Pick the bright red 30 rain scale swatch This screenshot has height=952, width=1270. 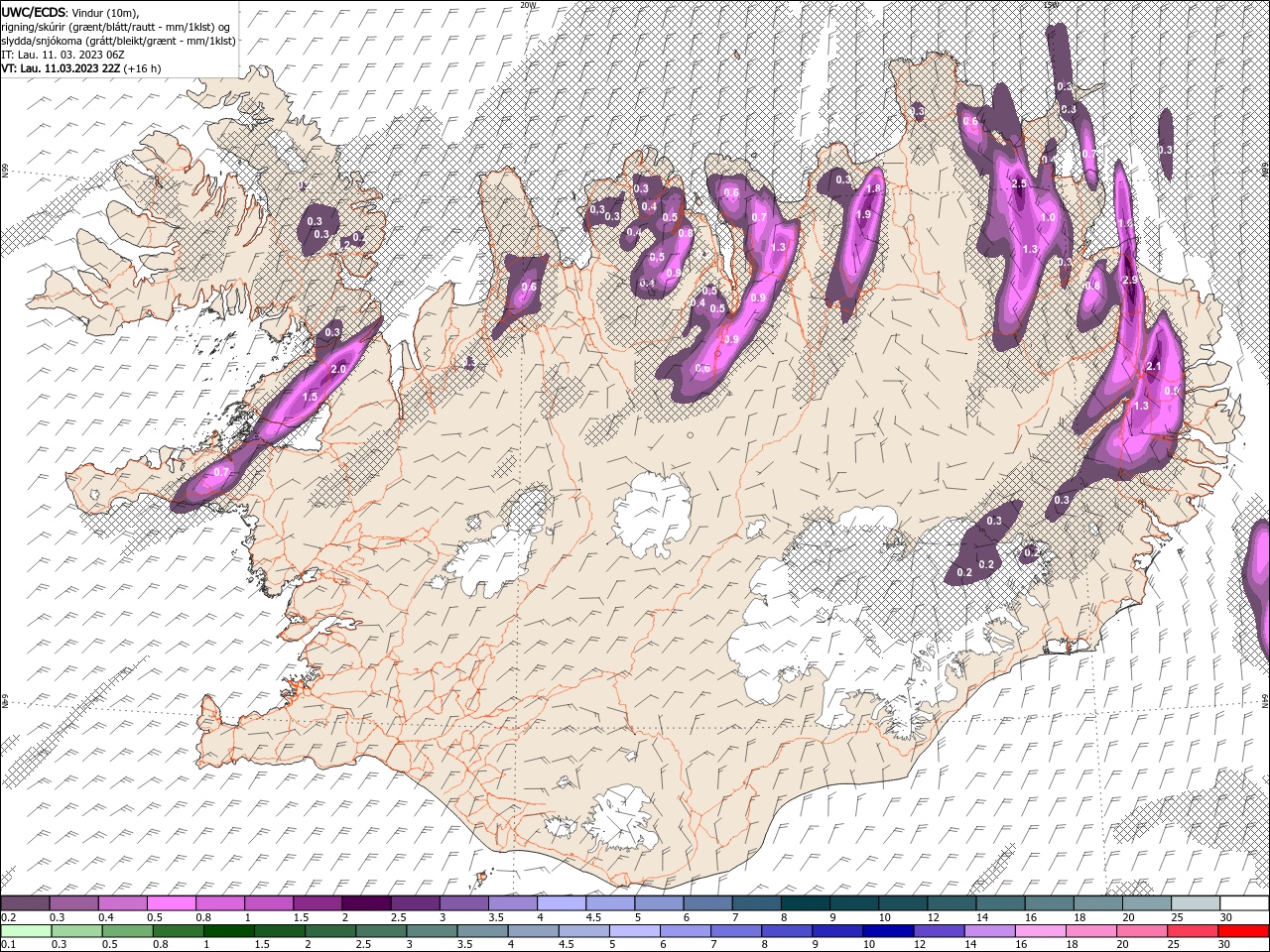coord(1243,931)
